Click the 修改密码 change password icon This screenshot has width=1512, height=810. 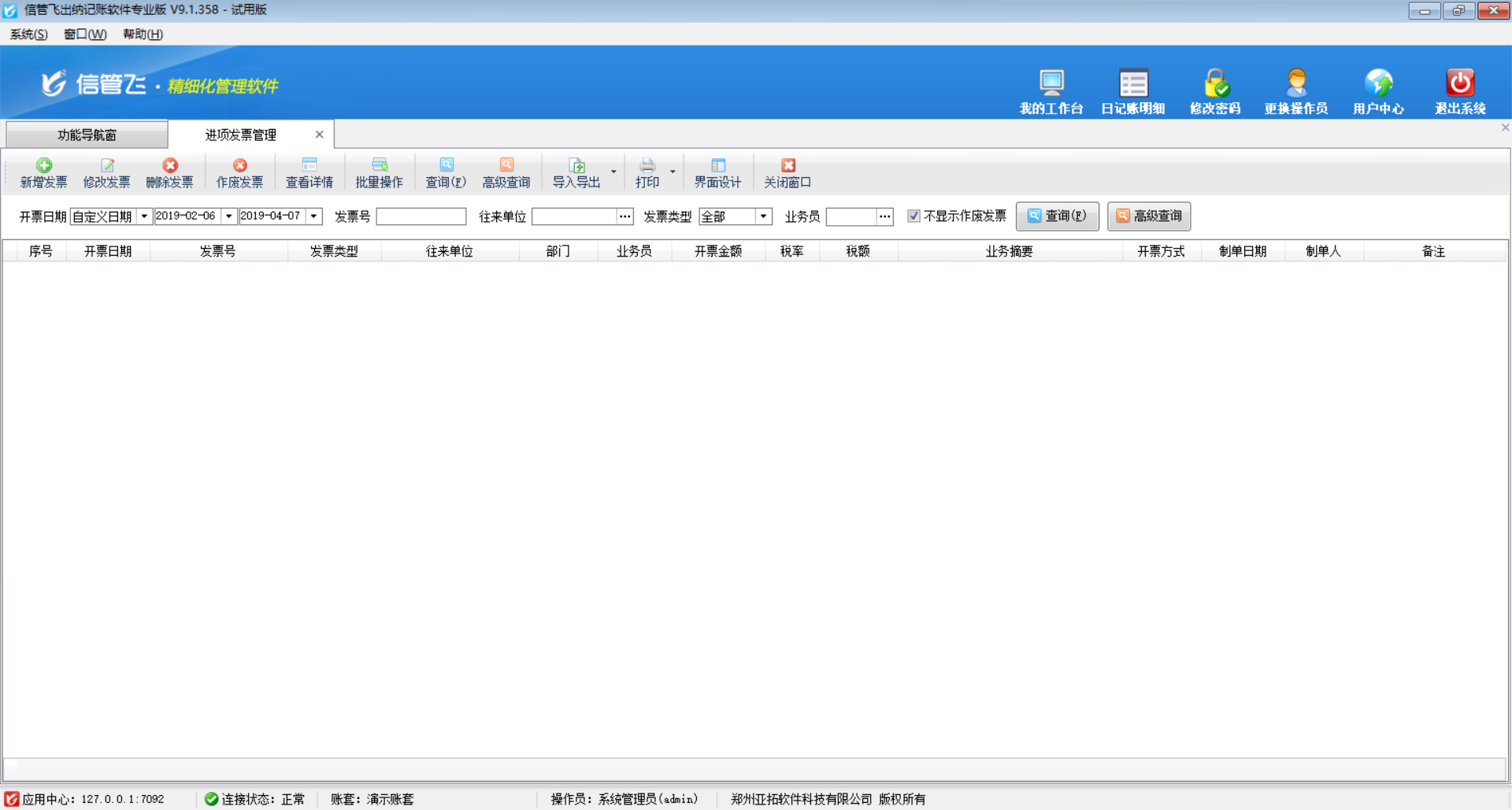(1214, 83)
